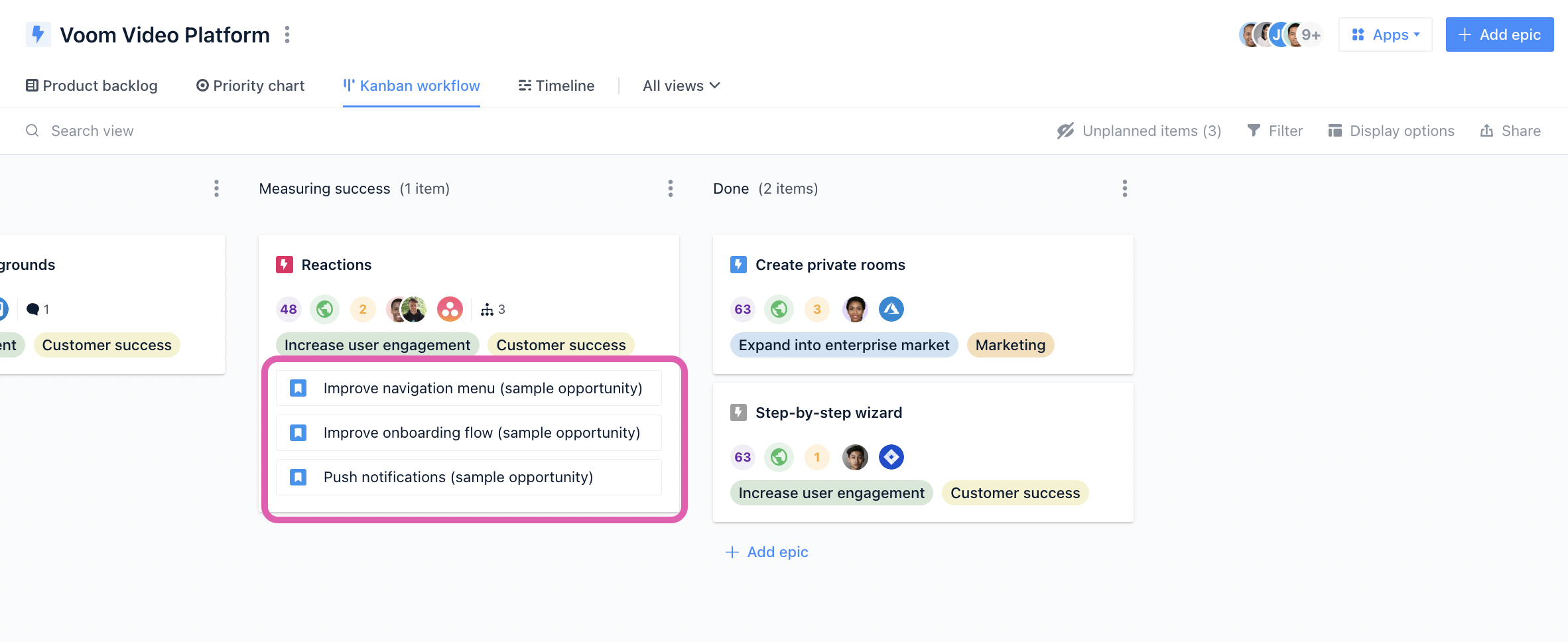Viewport: 1568px width, 642px height.
Task: Open Push notifications sample opportunity
Action: coord(468,477)
